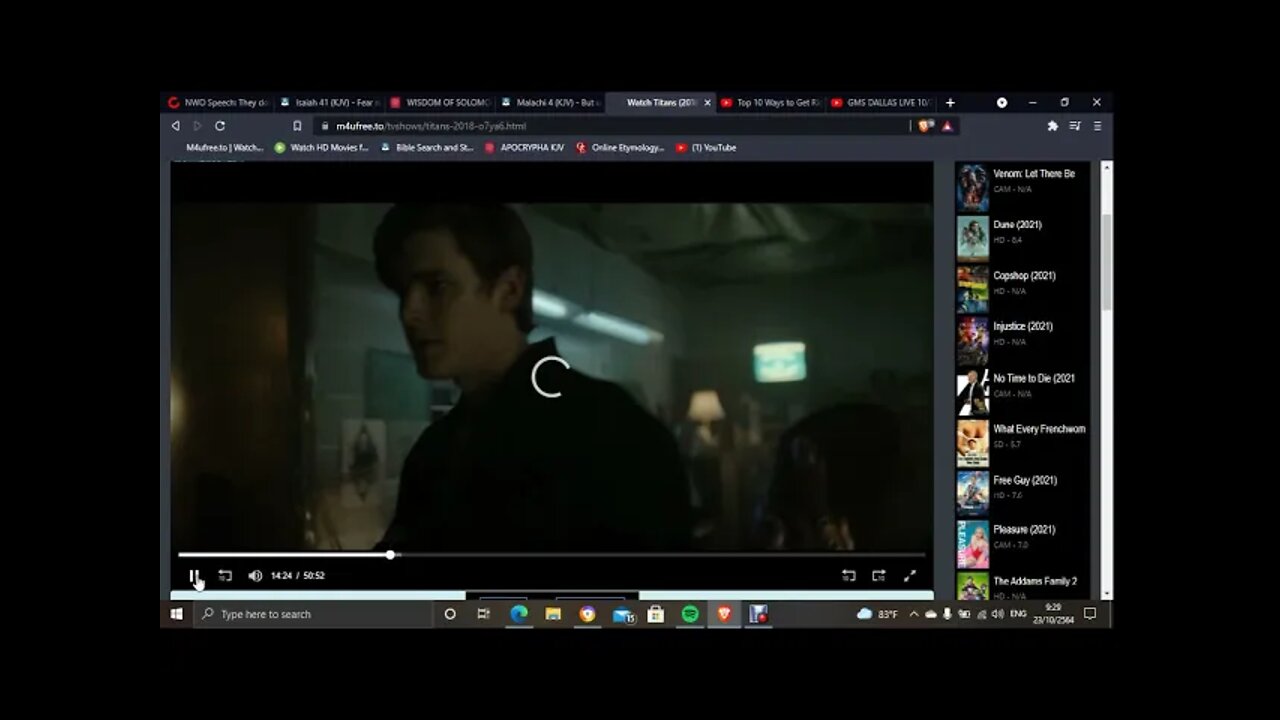The width and height of the screenshot is (1280, 720).
Task: Open Venom: Let There Be movie title
Action: pyautogui.click(x=1034, y=174)
